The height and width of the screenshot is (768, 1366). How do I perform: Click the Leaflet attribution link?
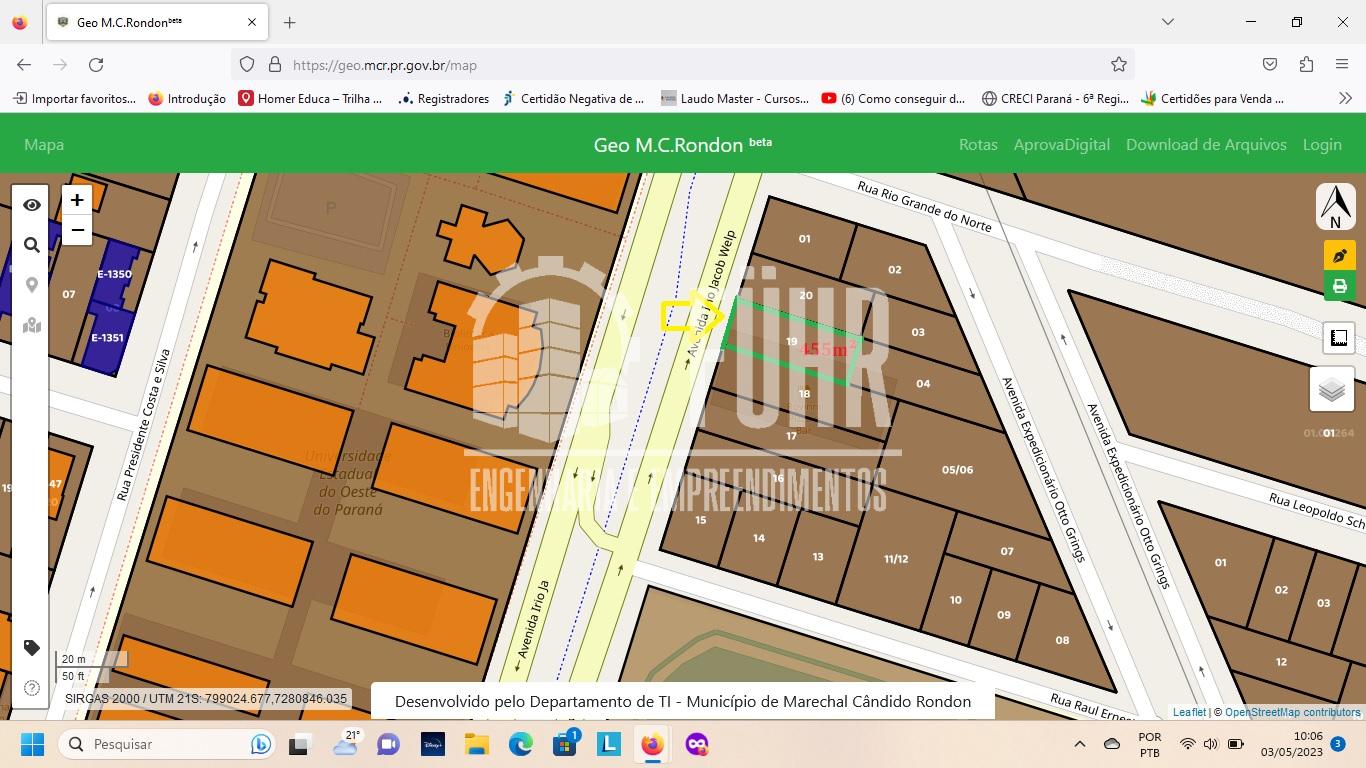pyautogui.click(x=1189, y=712)
